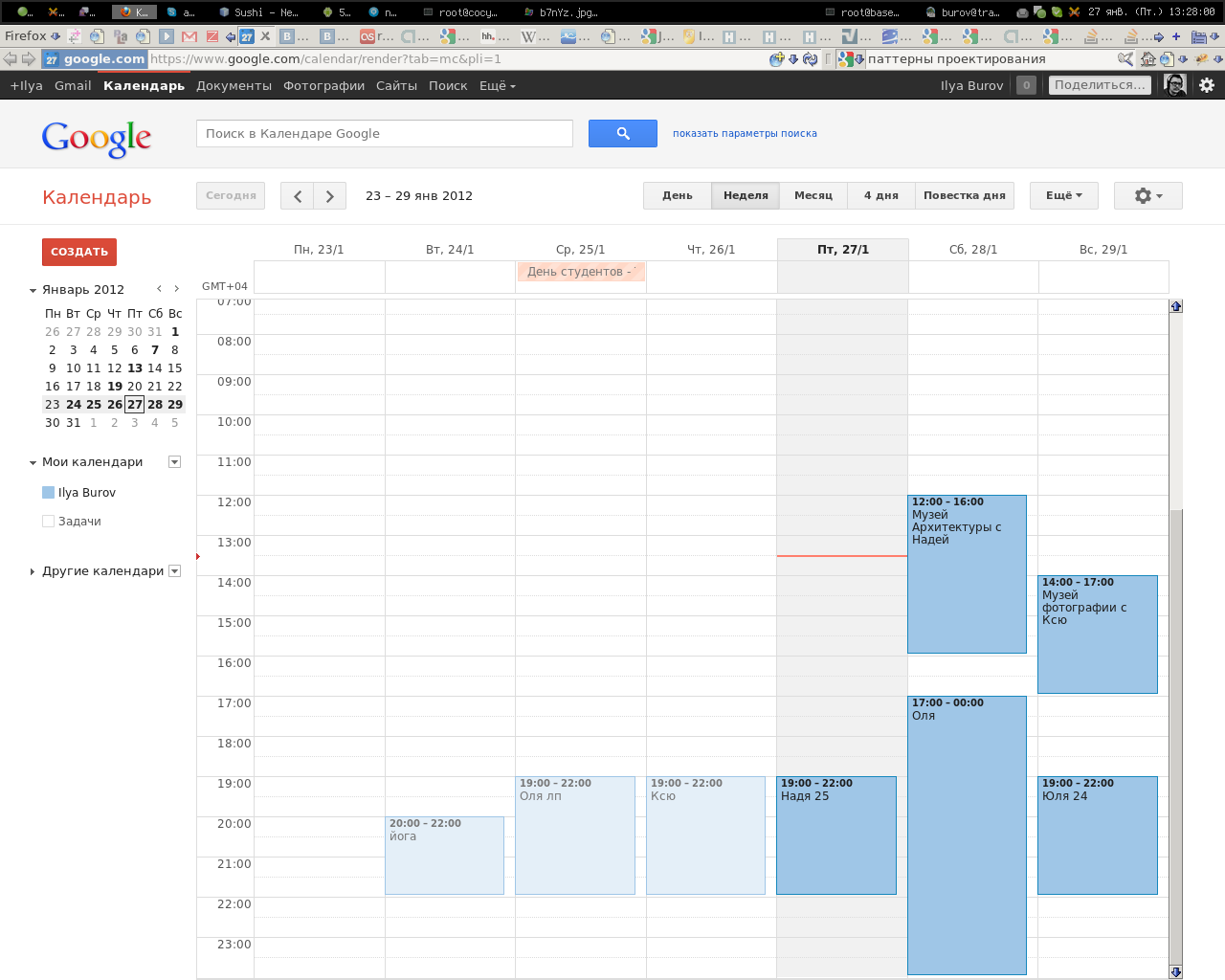The width and height of the screenshot is (1225, 980).
Task: Click the red СОЗДАТЬ button
Action: click(79, 252)
